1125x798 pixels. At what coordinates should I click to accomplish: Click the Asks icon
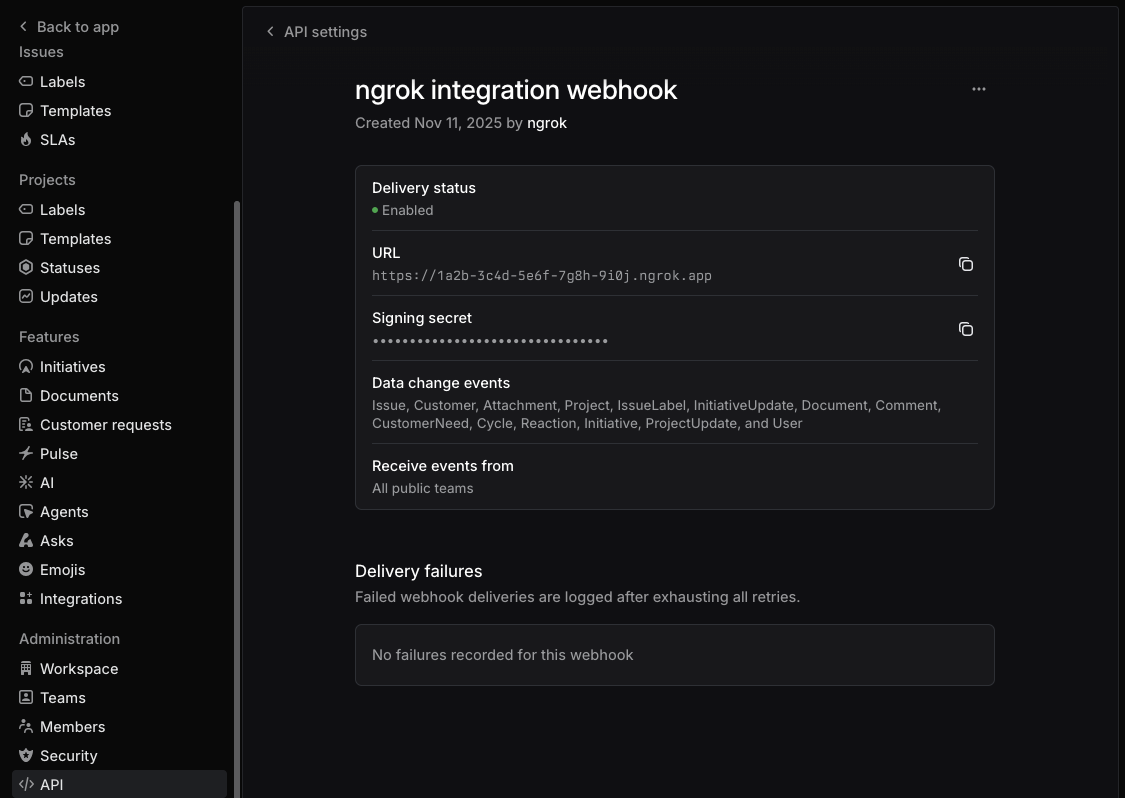(26, 541)
